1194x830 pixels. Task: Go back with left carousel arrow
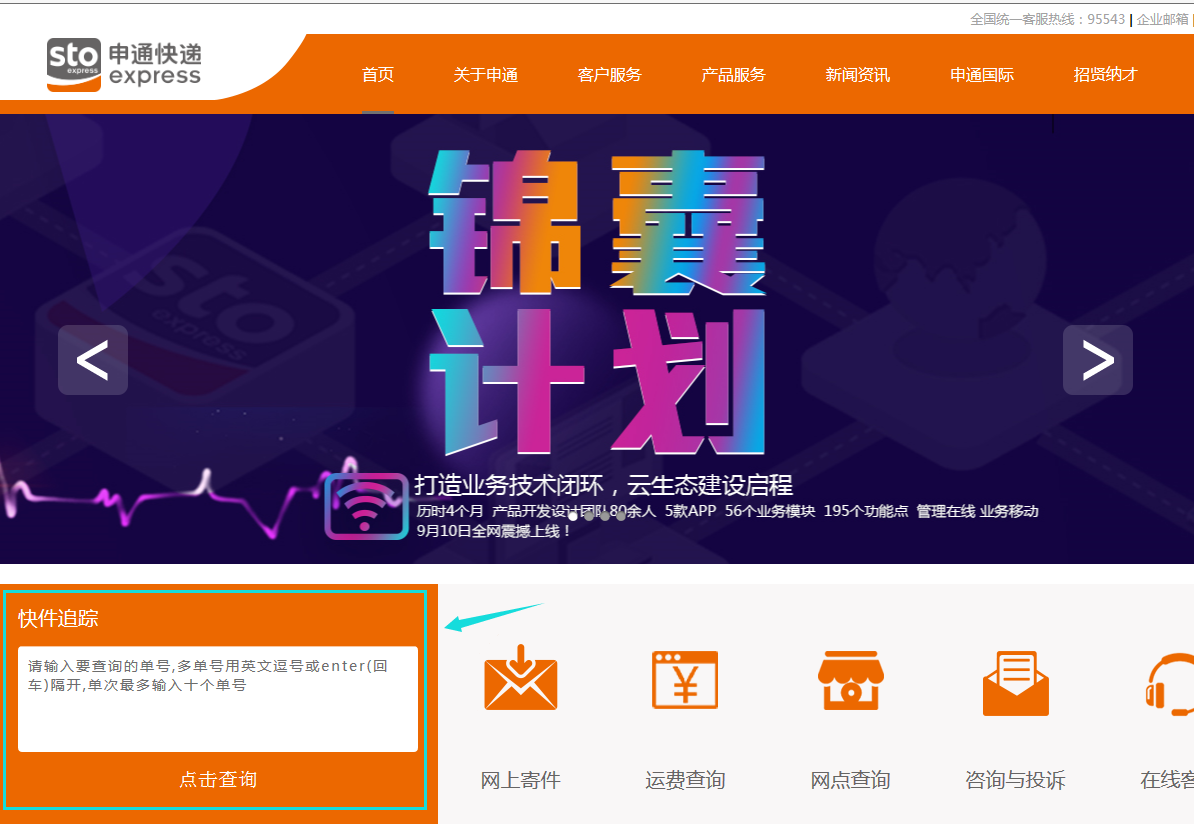pyautogui.click(x=92, y=360)
